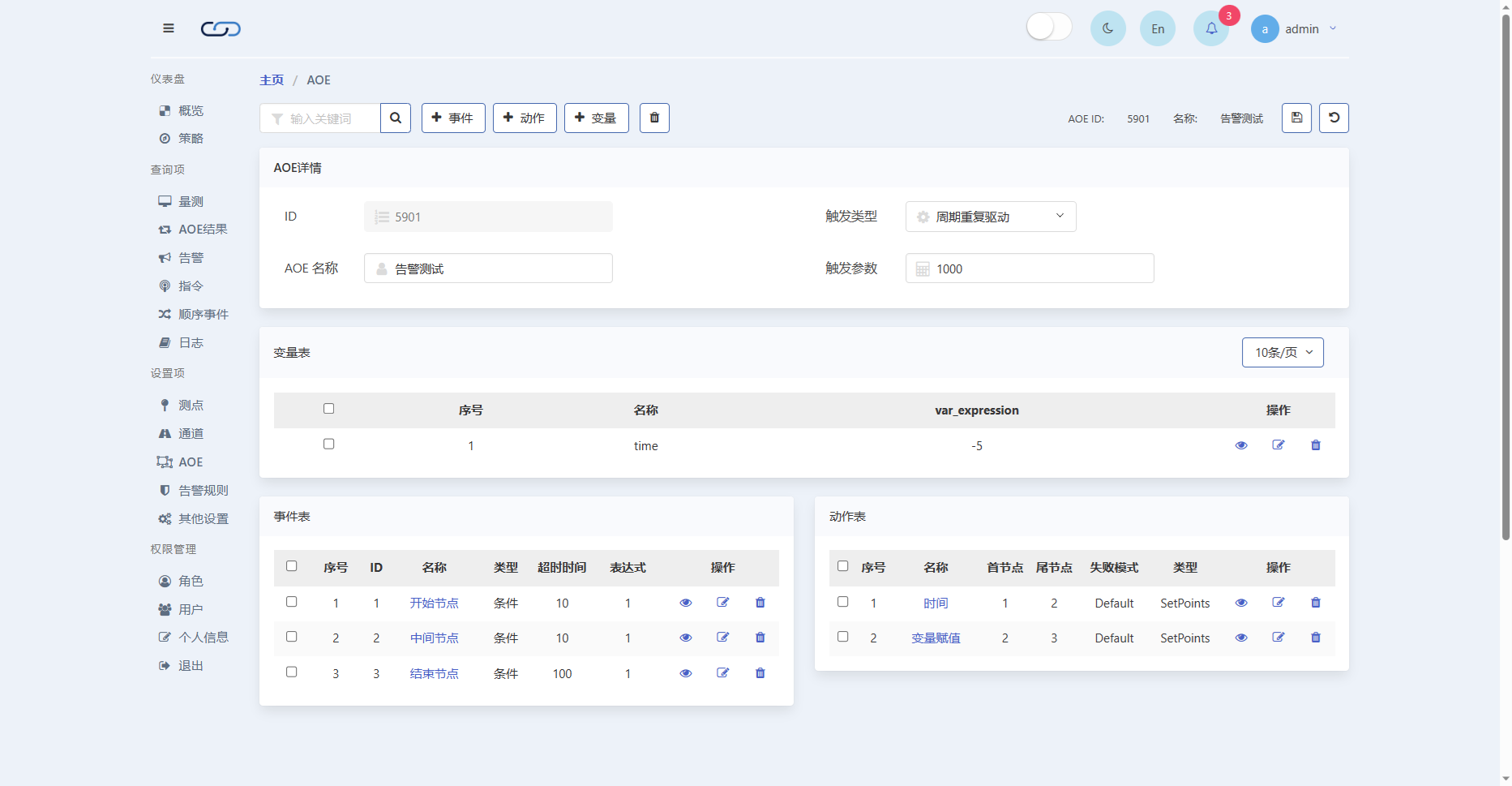Open AOE结果 sidebar item
This screenshot has height=786, width=1512.
[x=193, y=230]
